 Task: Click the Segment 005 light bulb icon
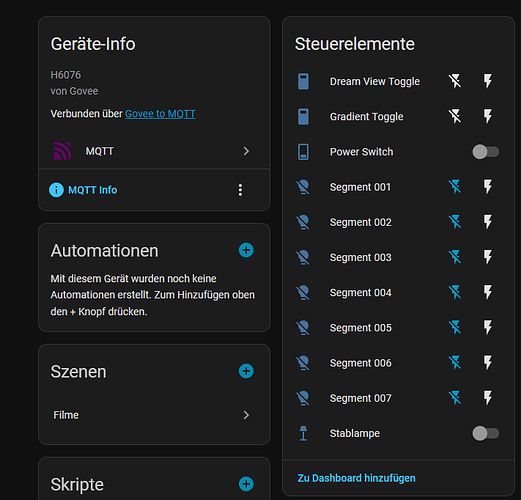pos(303,328)
